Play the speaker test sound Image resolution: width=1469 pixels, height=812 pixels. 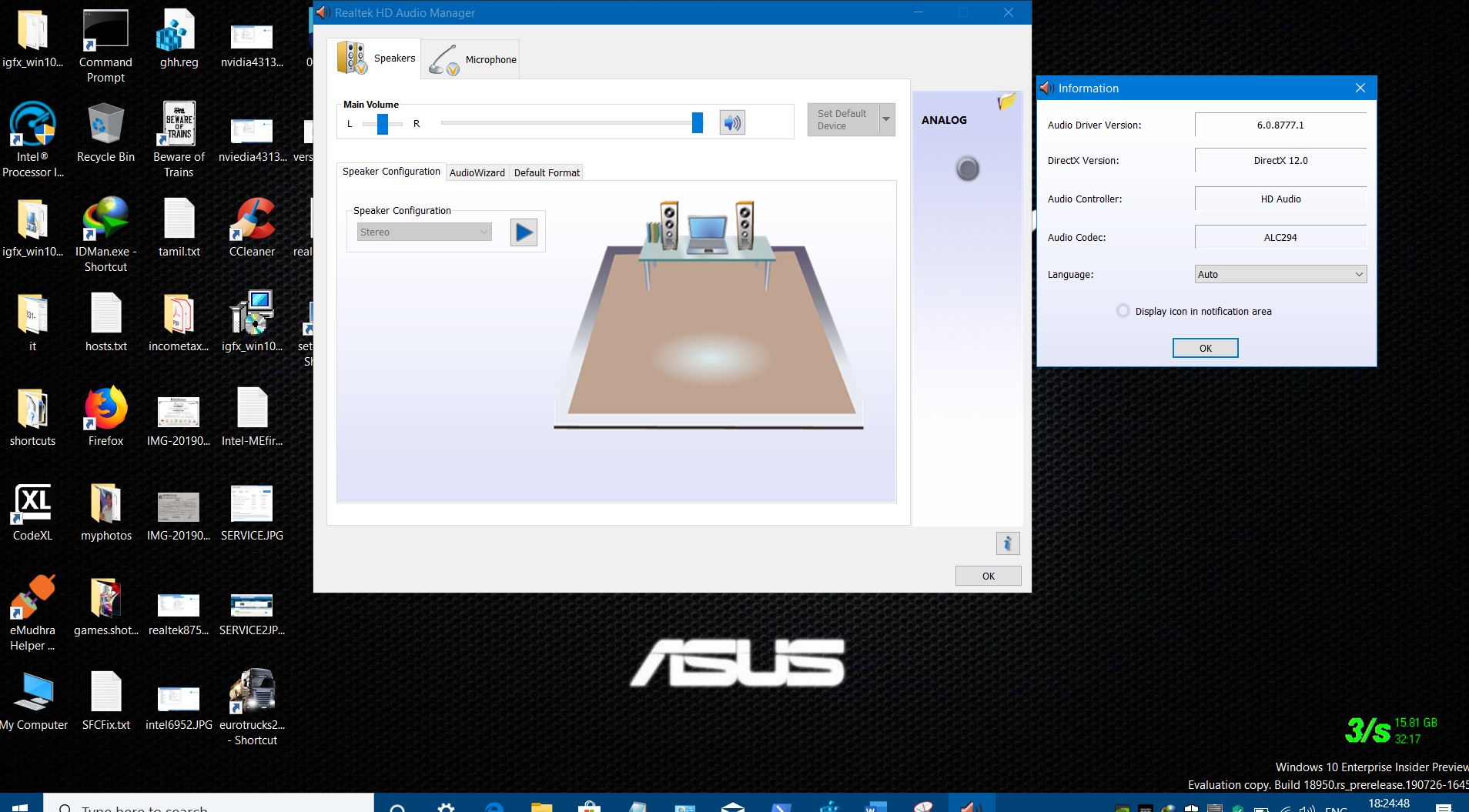click(524, 232)
